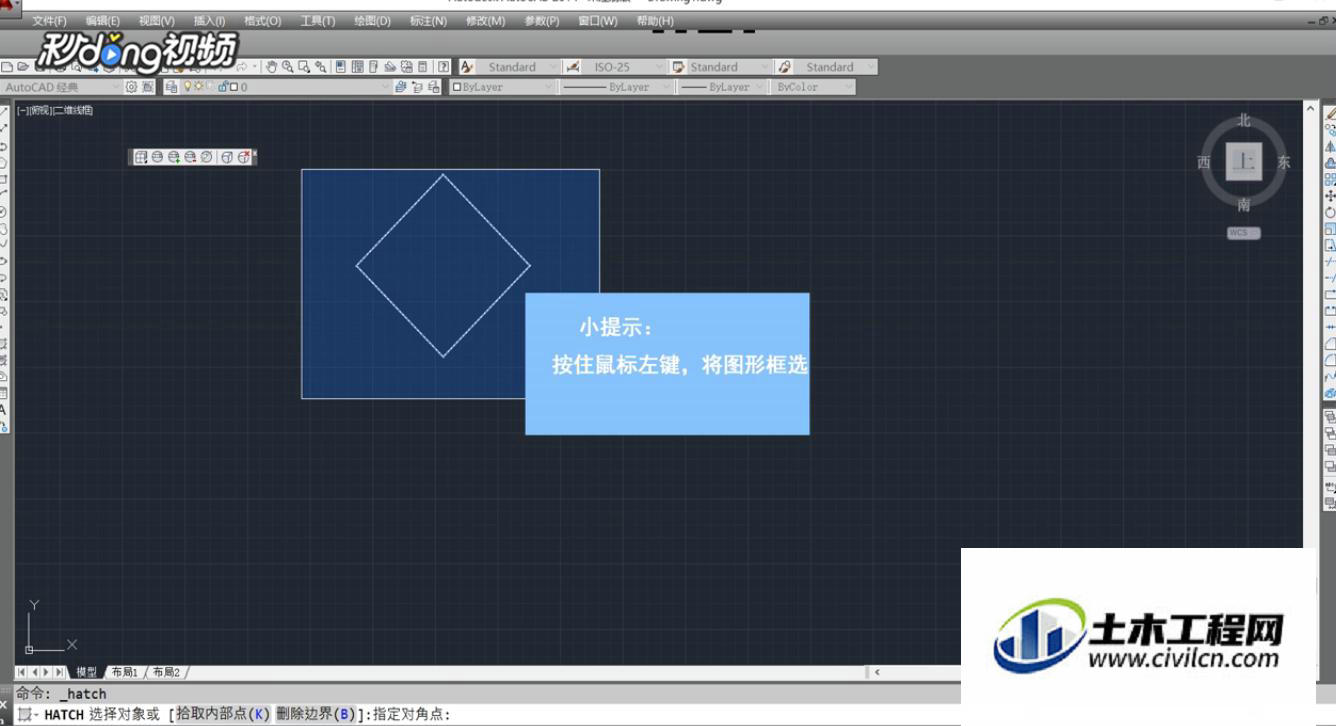This screenshot has width=1336, height=726.
Task: Click the last-layout tab navigation arrow
Action: [60, 672]
